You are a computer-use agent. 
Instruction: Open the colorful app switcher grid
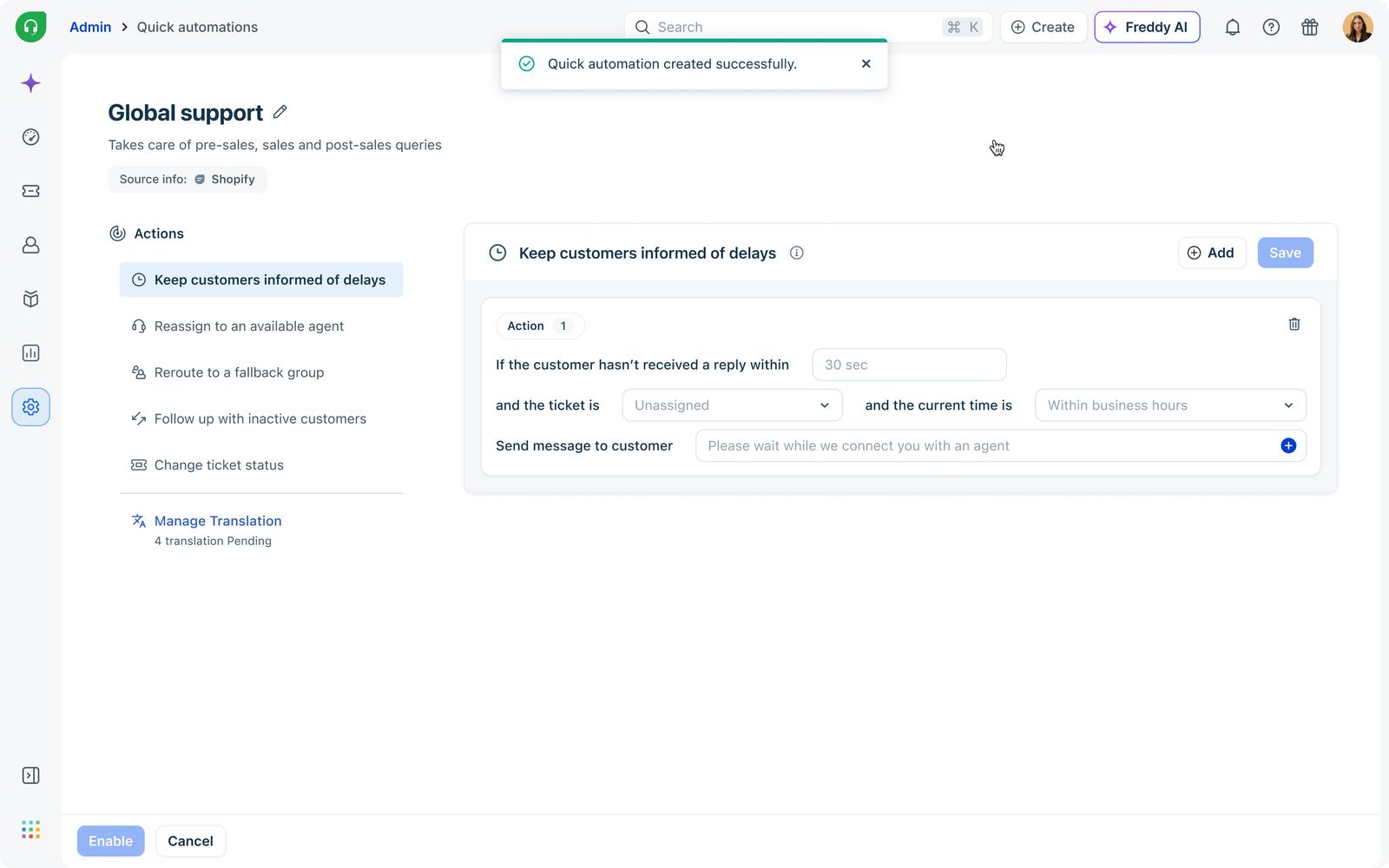(x=30, y=830)
